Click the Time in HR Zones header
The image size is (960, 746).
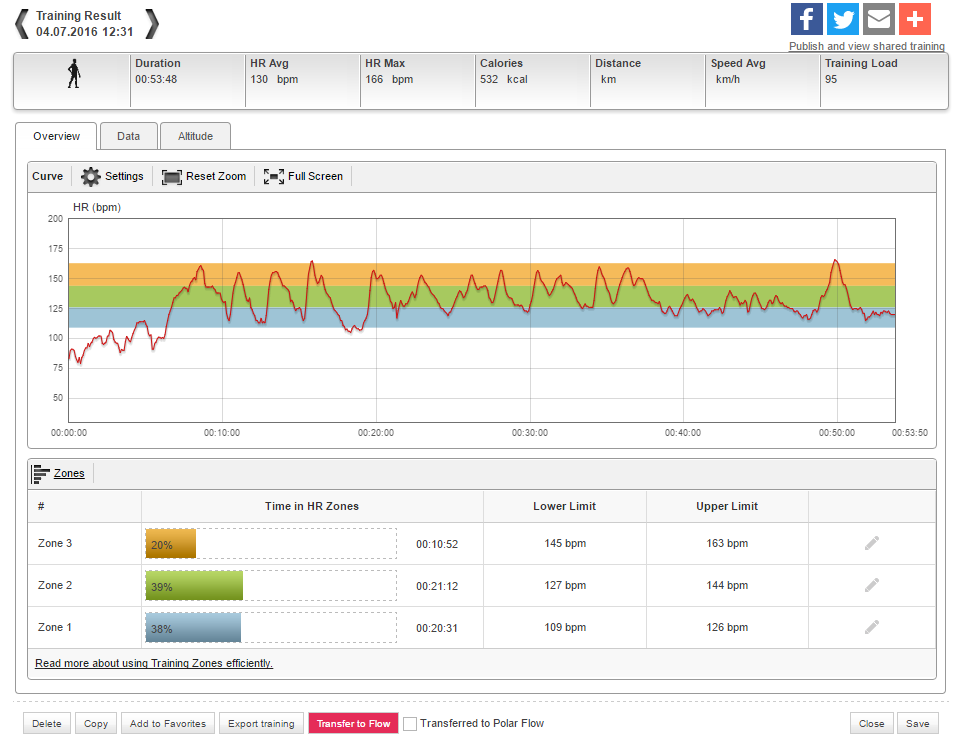pos(312,506)
